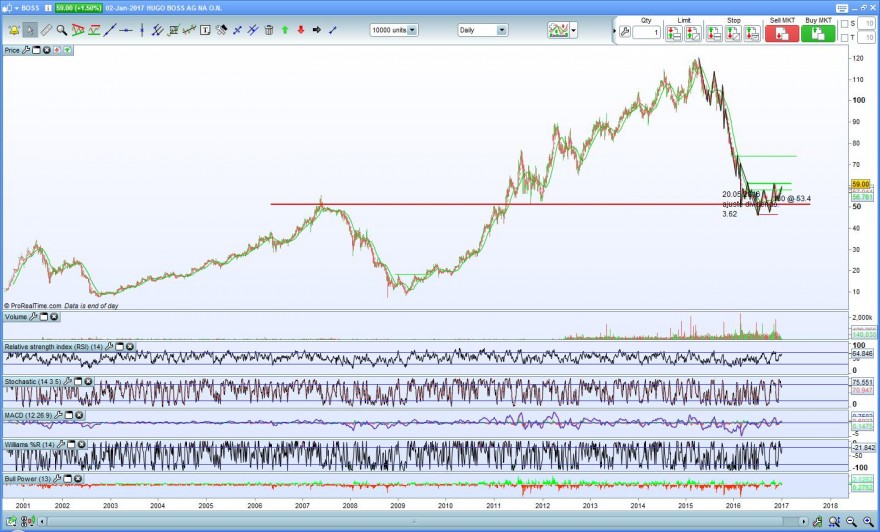Select the hammer drawing tools icon
The height and width of the screenshot is (532, 880).
coord(221,30)
